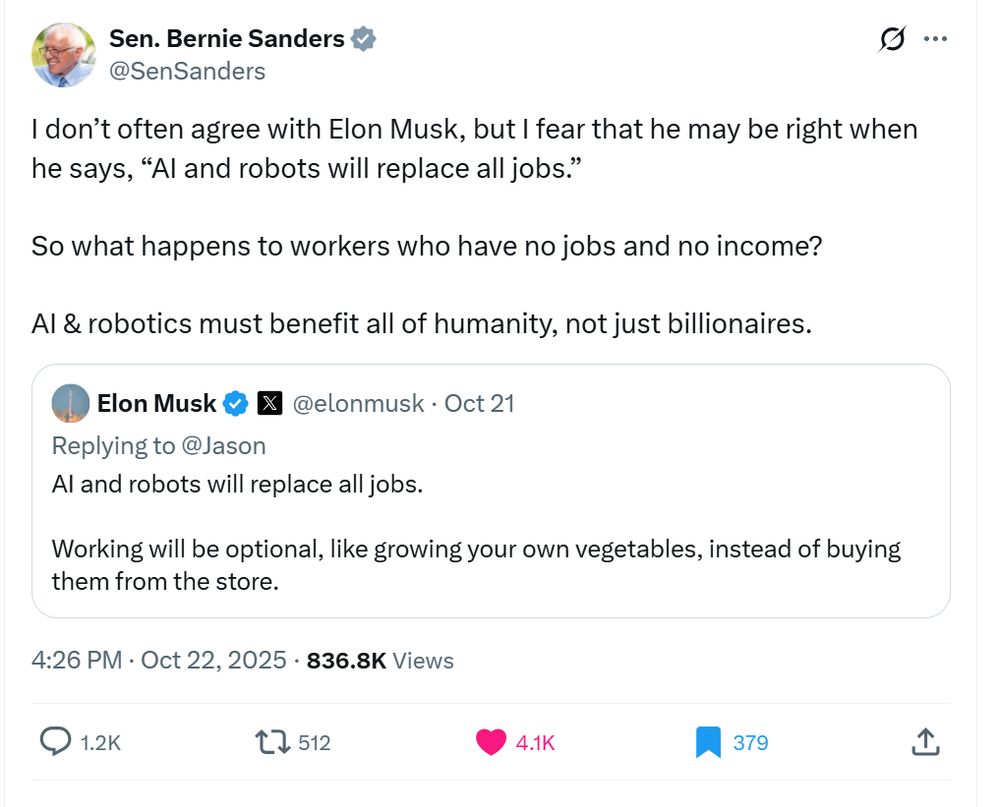Click the 4:26 PM Oct 22, 2025 timestamp

point(158,660)
